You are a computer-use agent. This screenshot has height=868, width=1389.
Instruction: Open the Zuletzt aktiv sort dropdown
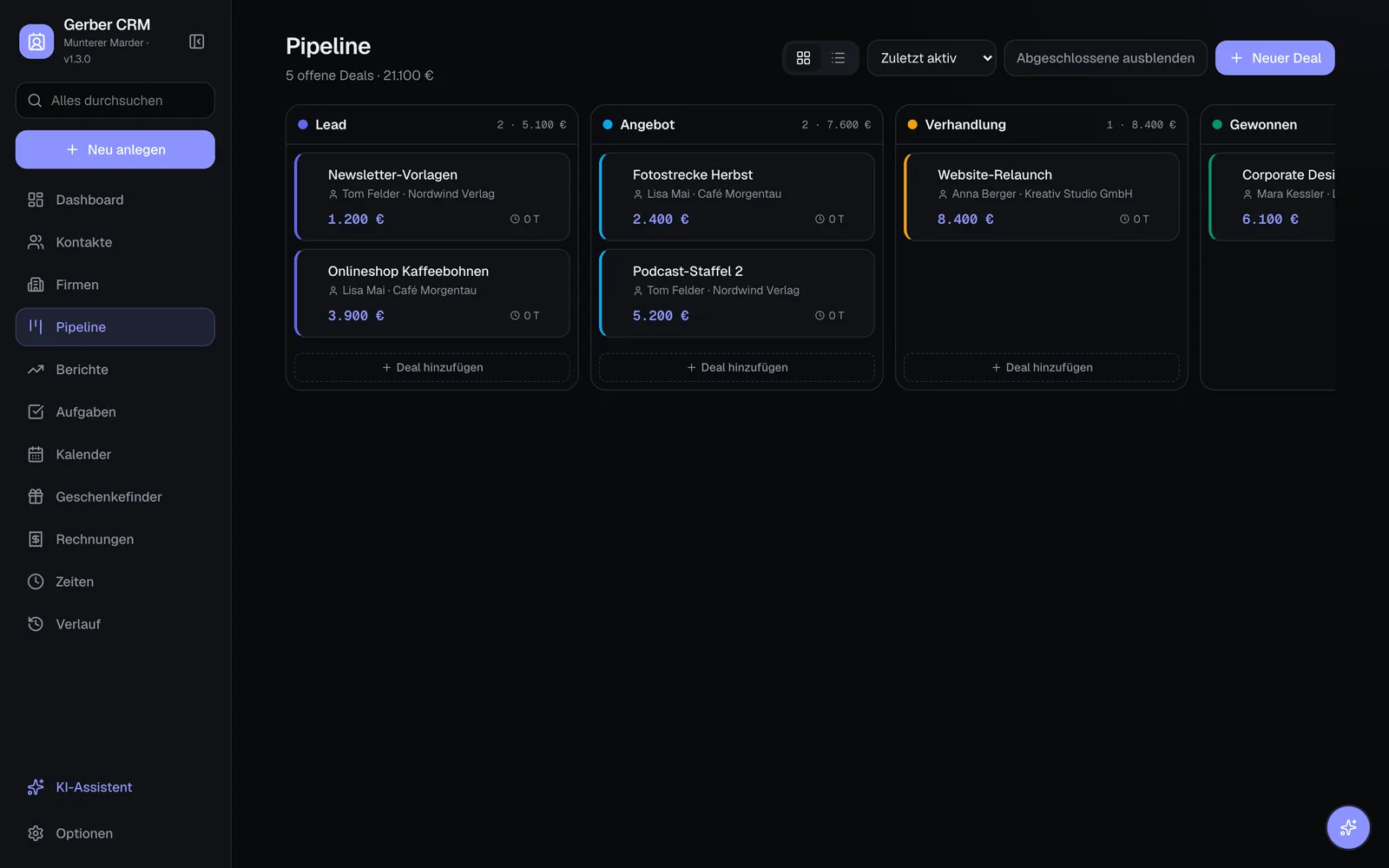(931, 58)
